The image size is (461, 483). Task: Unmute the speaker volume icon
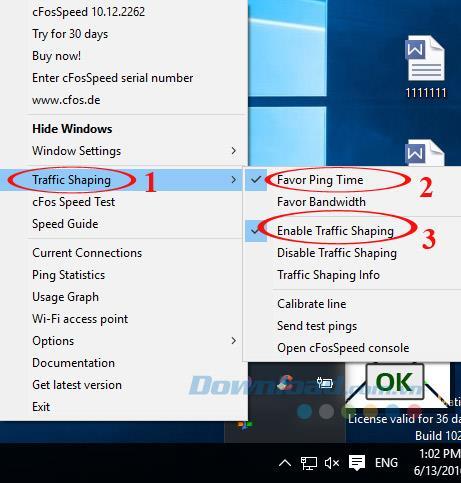coord(331,463)
